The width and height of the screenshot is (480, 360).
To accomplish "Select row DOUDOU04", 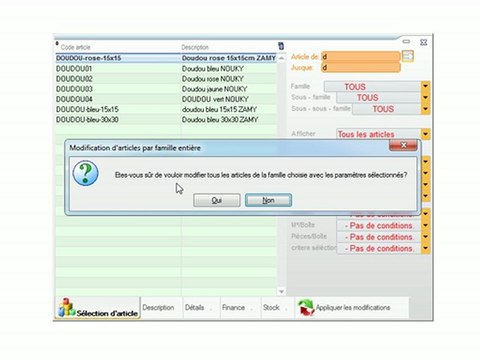I will point(166,99).
